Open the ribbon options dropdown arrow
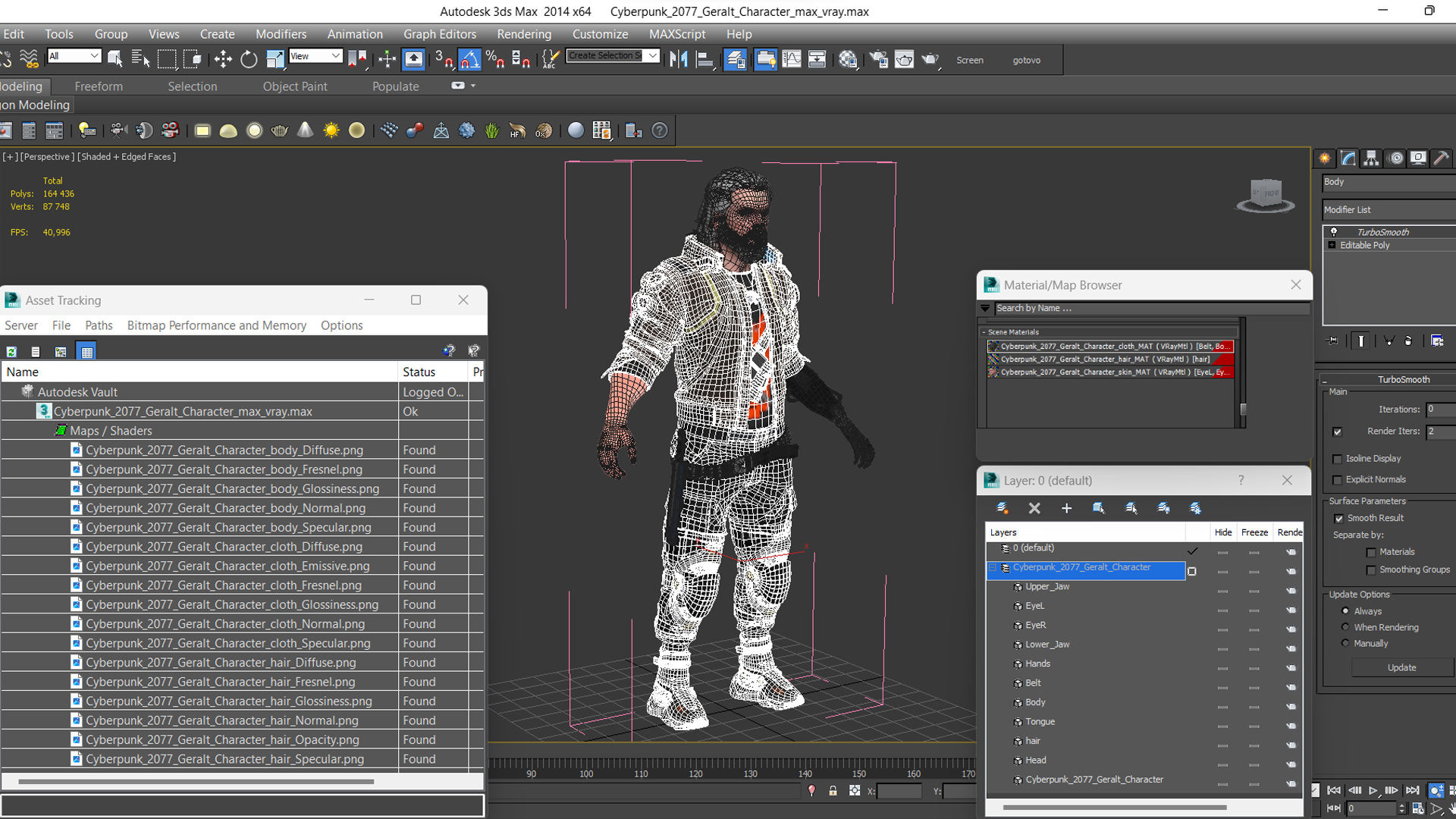The width and height of the screenshot is (1456, 819). tap(473, 86)
